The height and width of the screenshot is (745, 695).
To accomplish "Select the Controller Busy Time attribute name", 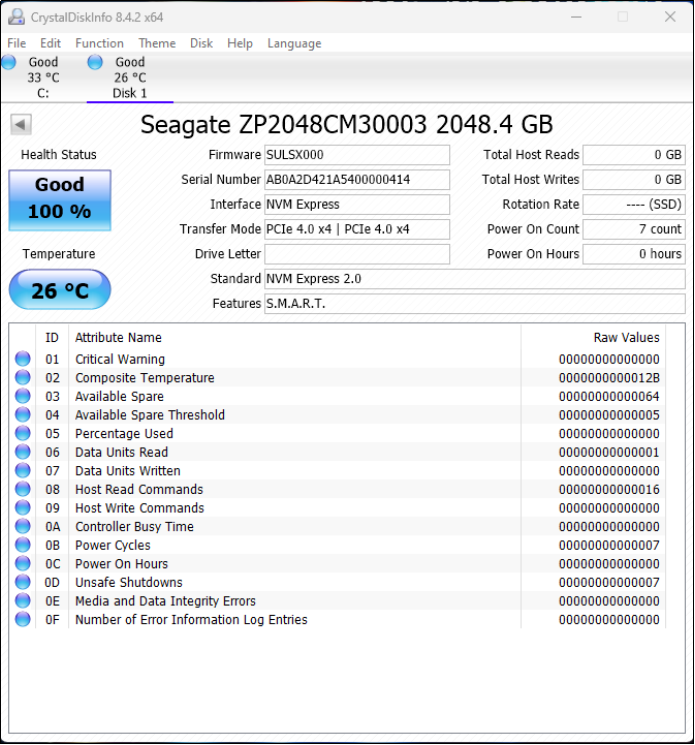I will pos(134,526).
